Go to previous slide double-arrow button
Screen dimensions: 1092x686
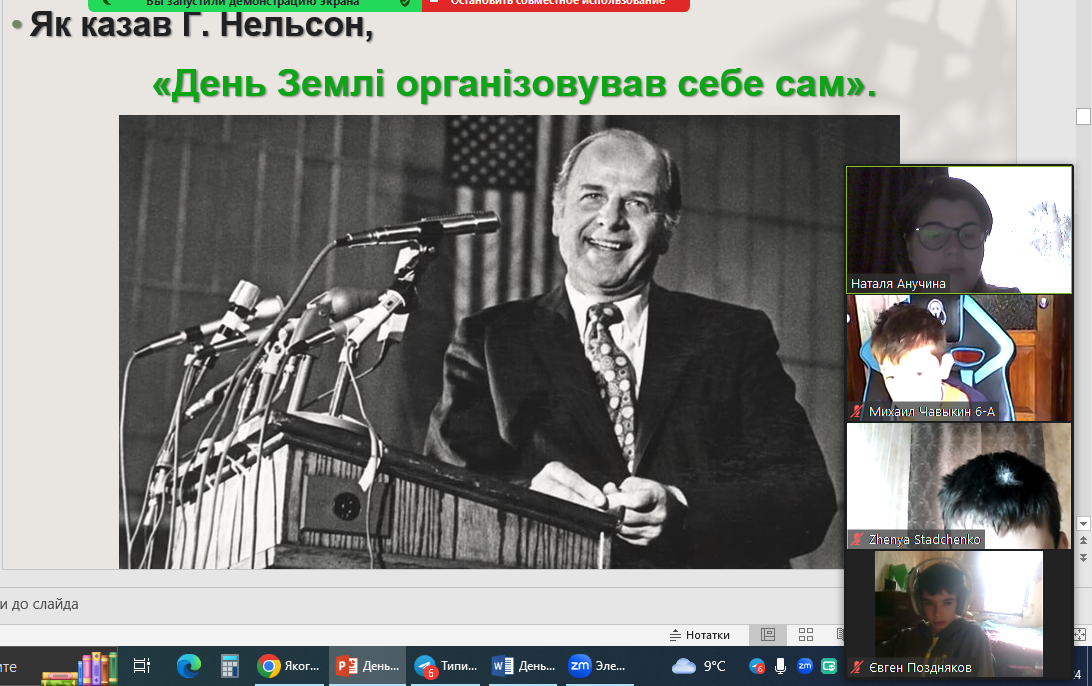point(1083,540)
